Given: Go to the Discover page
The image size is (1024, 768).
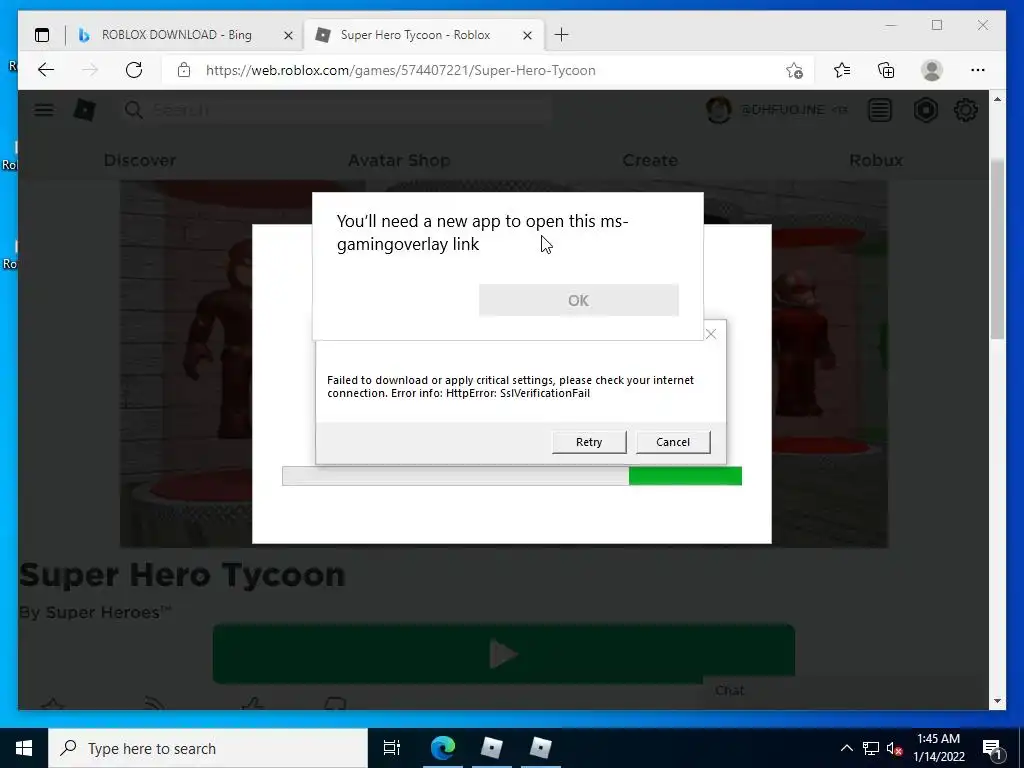Looking at the screenshot, I should (140, 160).
